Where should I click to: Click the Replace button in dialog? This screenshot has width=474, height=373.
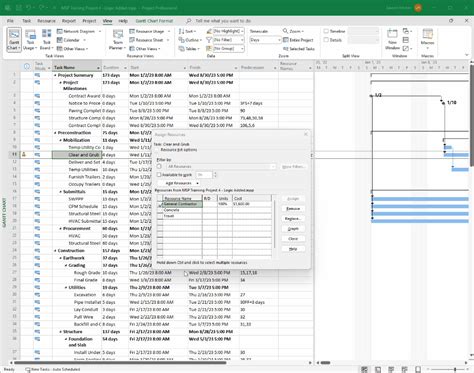click(x=293, y=219)
